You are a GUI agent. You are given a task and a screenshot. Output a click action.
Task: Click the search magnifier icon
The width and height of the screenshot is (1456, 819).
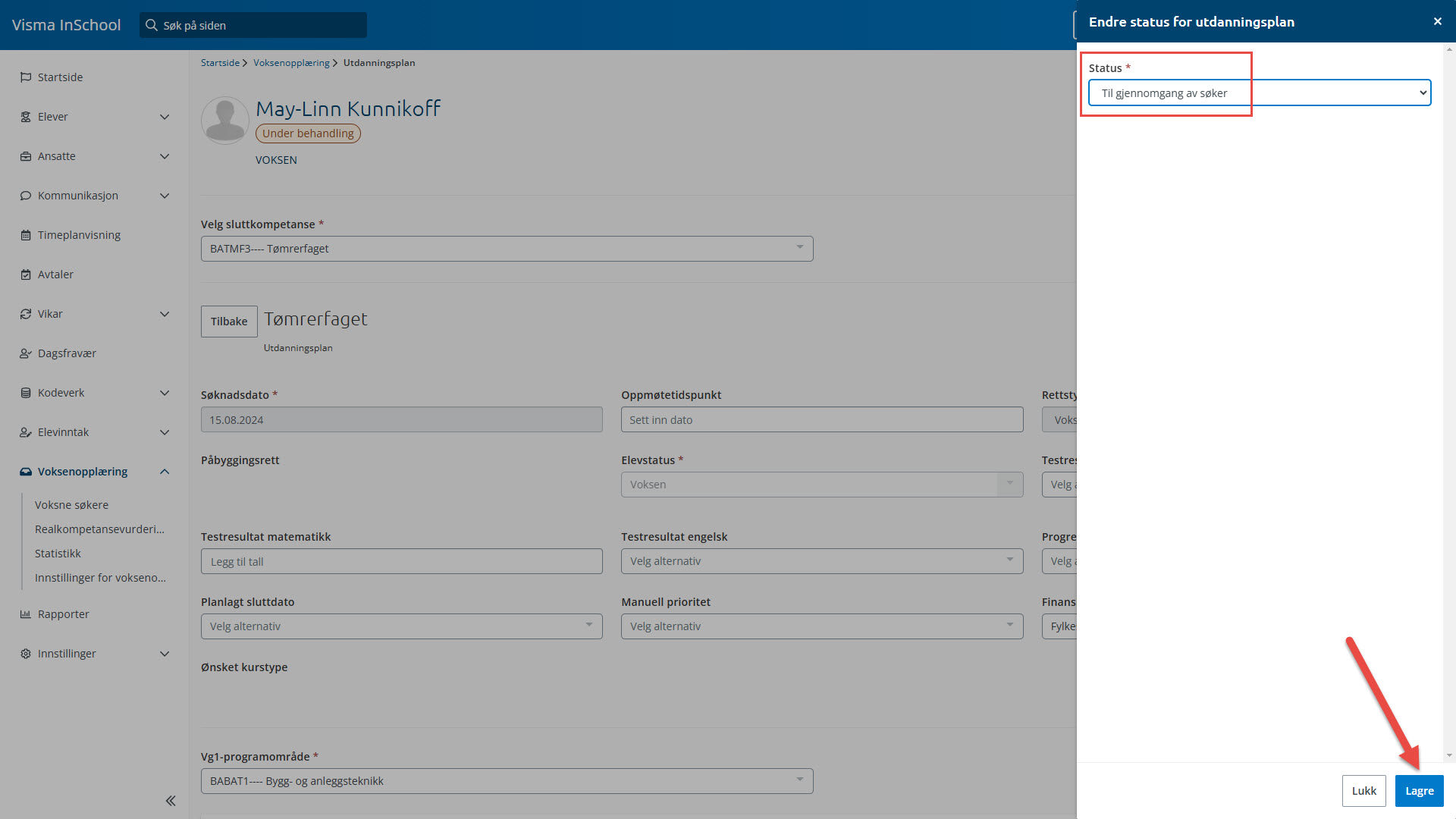coord(152,25)
